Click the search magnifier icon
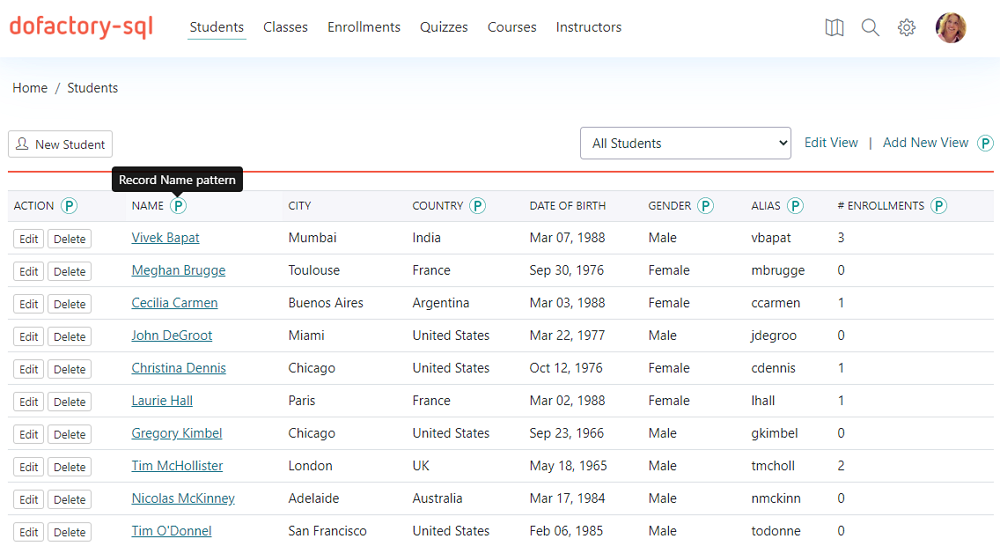Viewport: 1000px width, 546px height. [870, 28]
